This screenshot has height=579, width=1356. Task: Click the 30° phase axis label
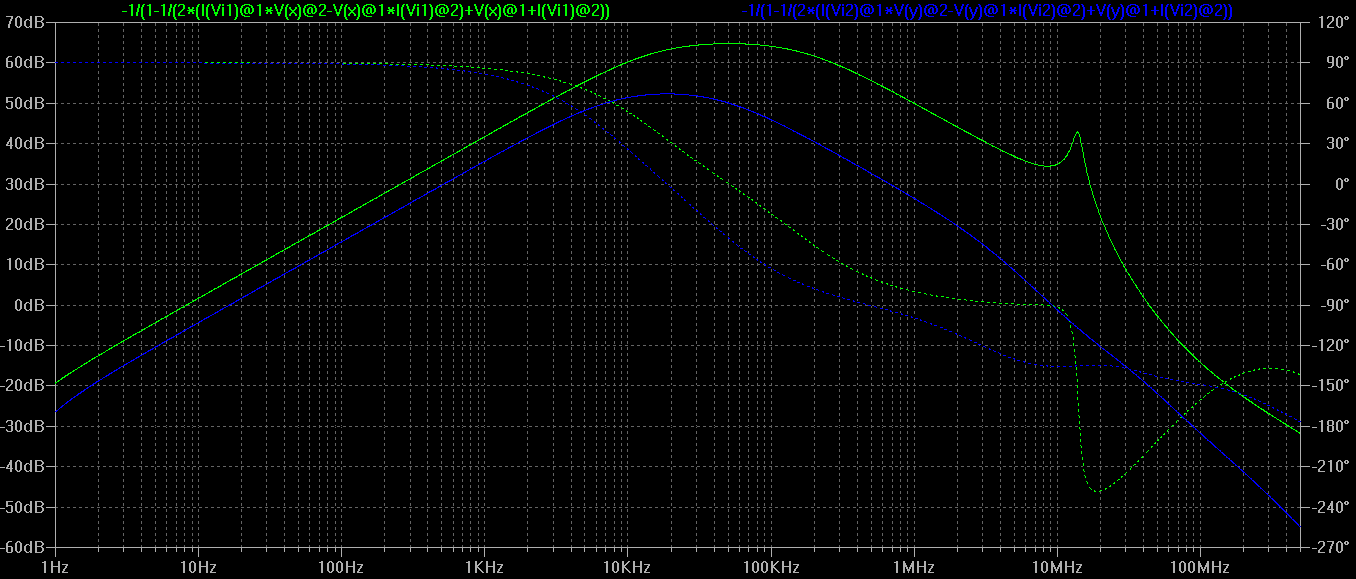tap(1335, 143)
